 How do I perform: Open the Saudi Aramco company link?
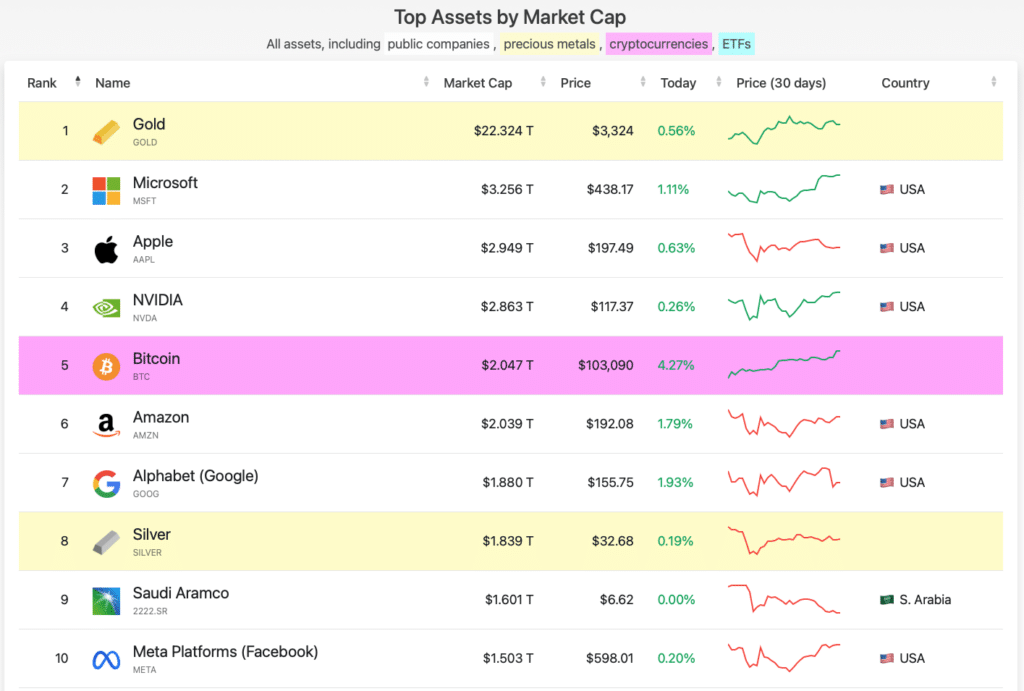pyautogui.click(x=181, y=593)
